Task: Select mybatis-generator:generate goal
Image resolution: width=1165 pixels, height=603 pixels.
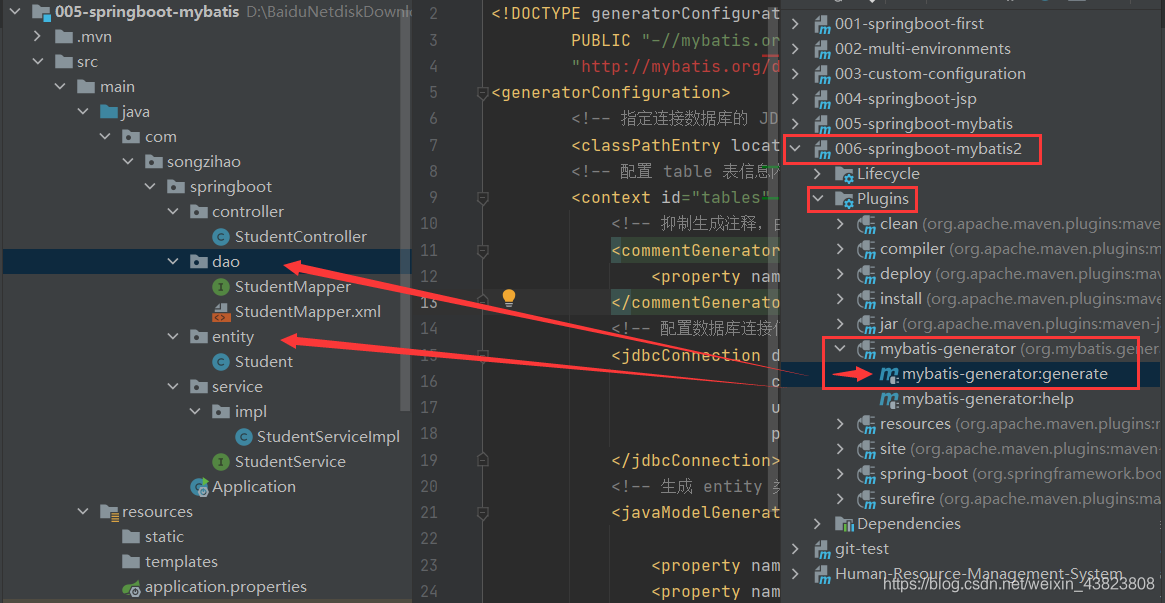Action: (1004, 374)
